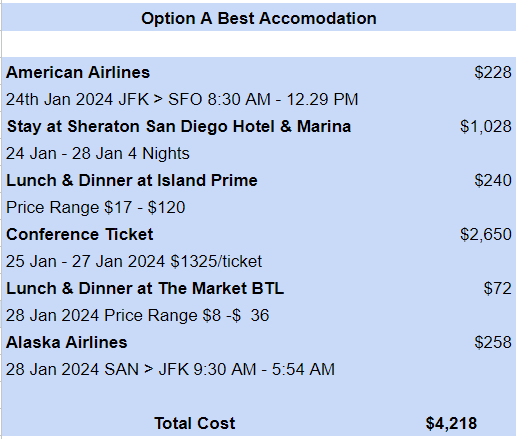520x439 pixels.
Task: Click the American Airlines cell
Action: tap(78, 72)
